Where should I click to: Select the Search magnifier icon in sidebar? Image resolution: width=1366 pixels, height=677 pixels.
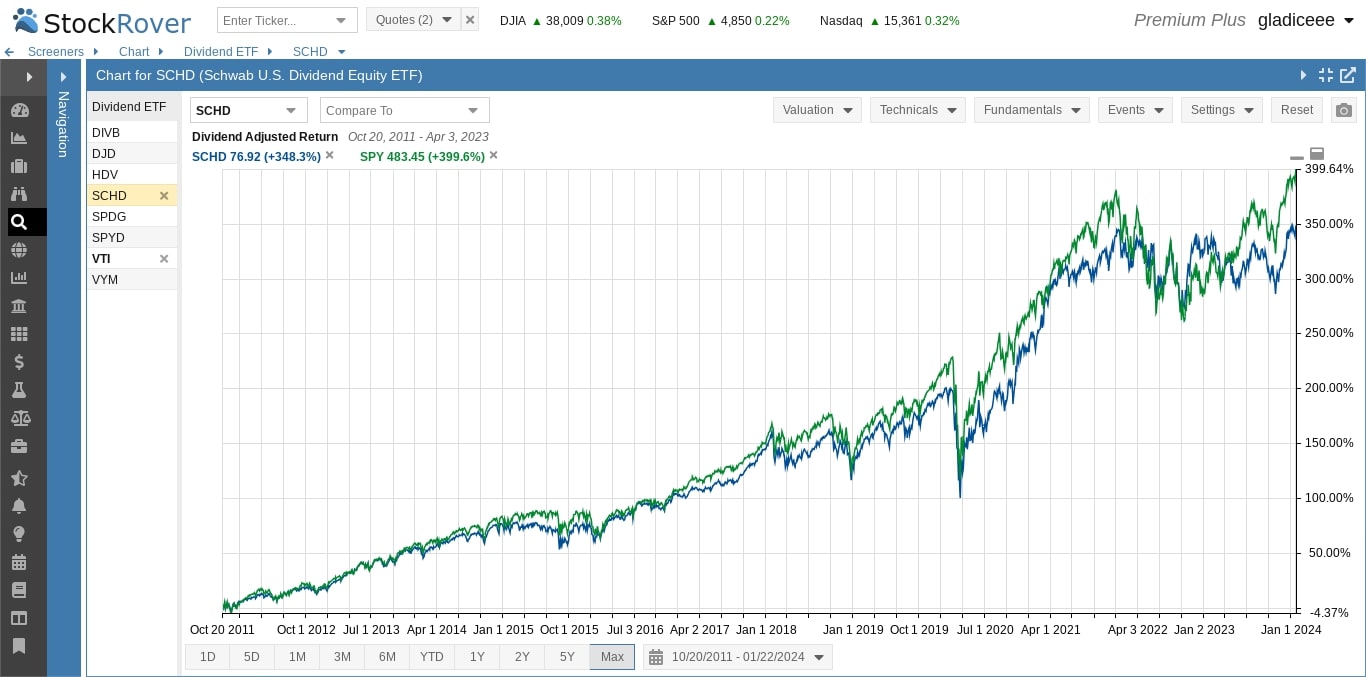[x=21, y=222]
